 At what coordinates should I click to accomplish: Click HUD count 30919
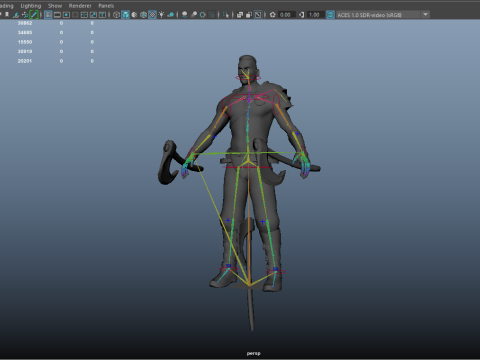(x=25, y=51)
